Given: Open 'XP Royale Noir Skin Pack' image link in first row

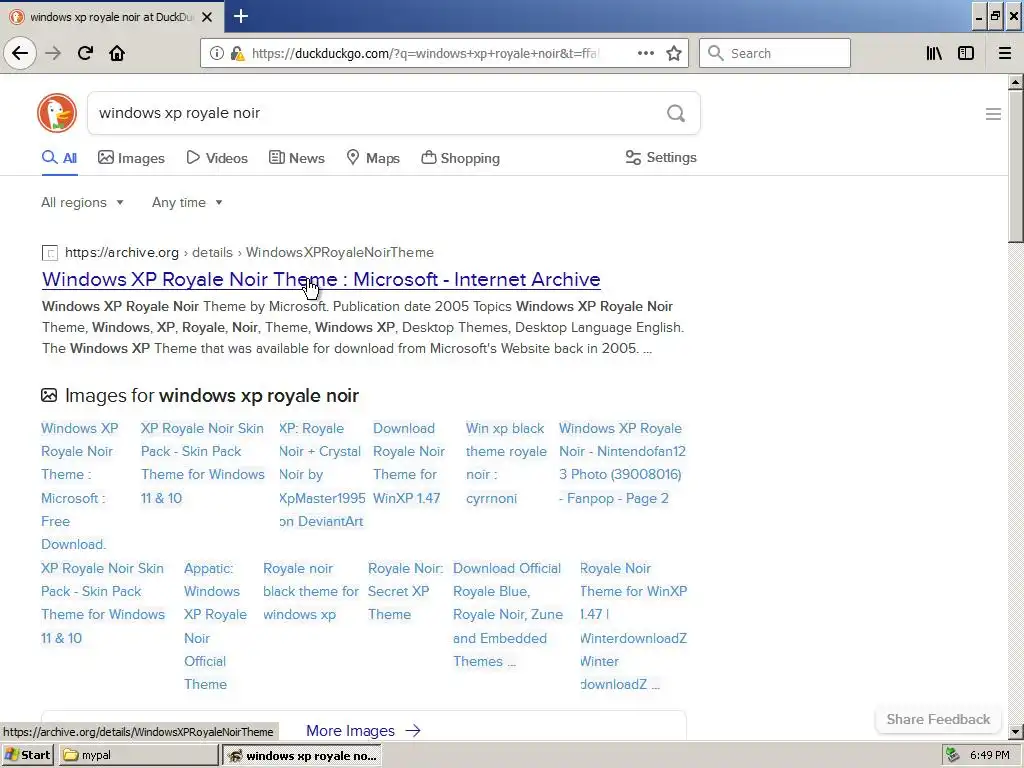Looking at the screenshot, I should pyautogui.click(x=202, y=463).
